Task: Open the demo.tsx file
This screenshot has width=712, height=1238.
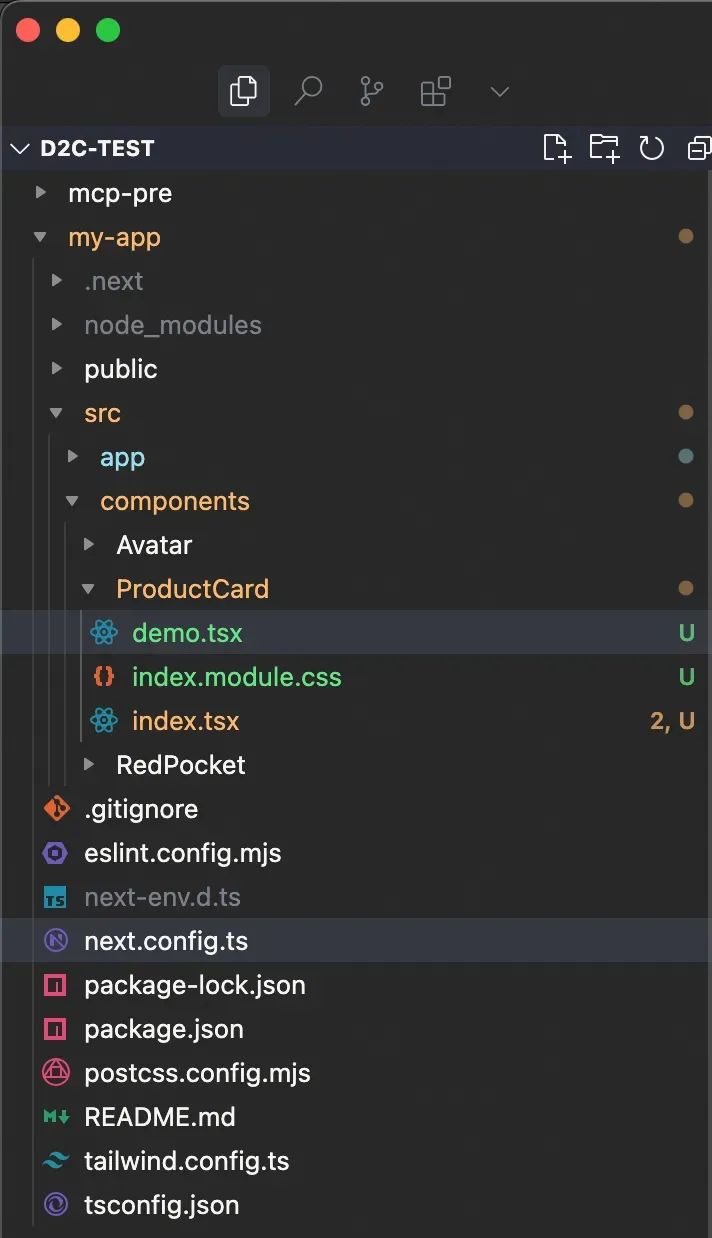Action: point(187,633)
